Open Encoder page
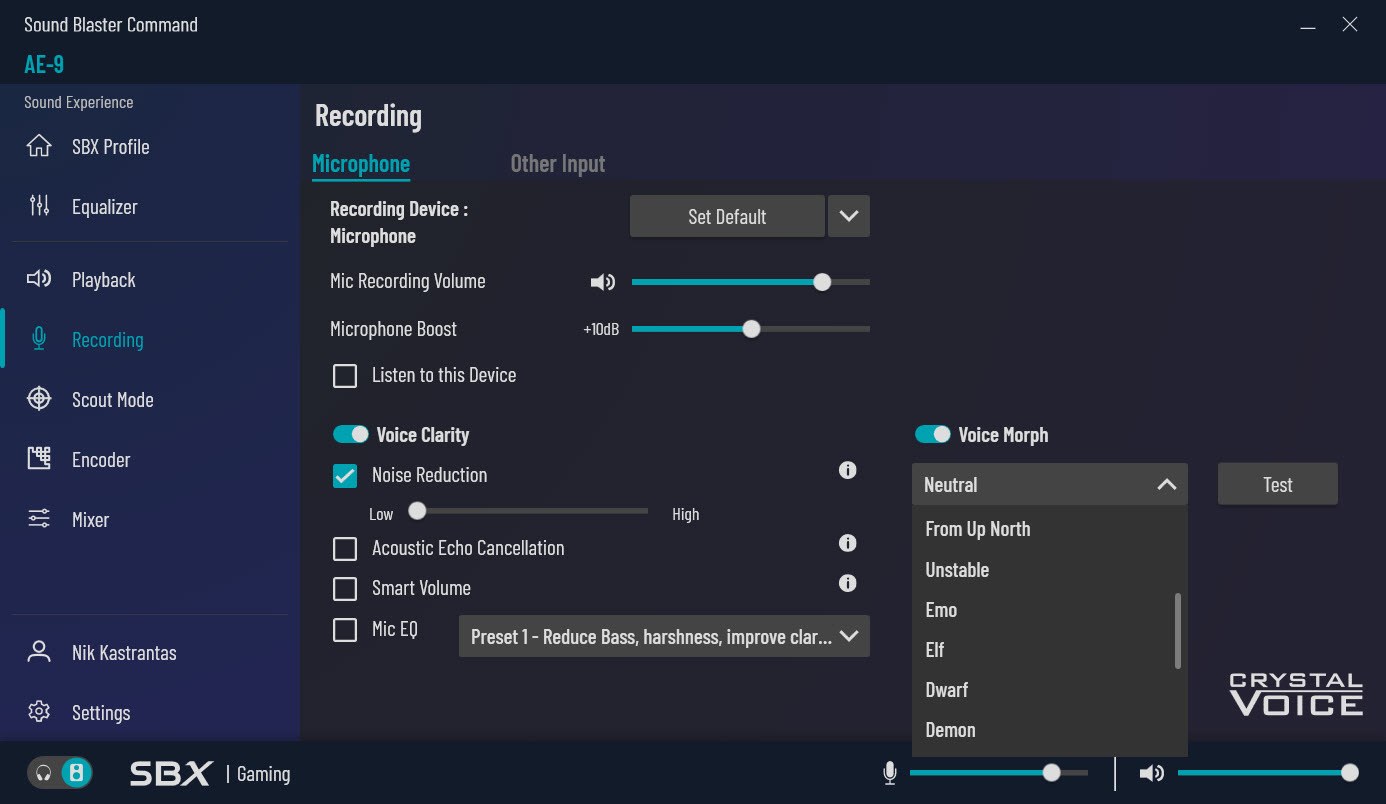This screenshot has height=804, width=1386. point(101,459)
